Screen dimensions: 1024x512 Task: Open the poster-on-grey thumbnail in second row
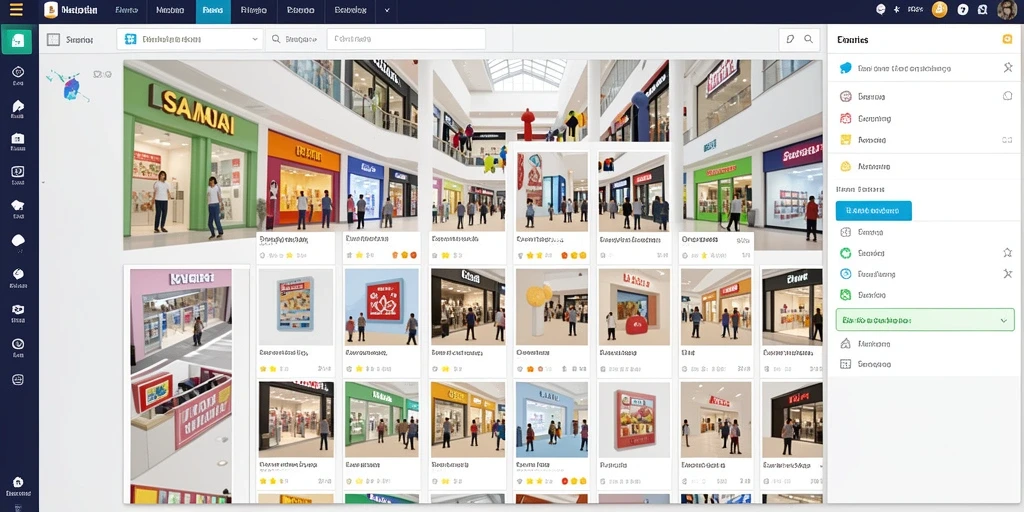tap(296, 306)
